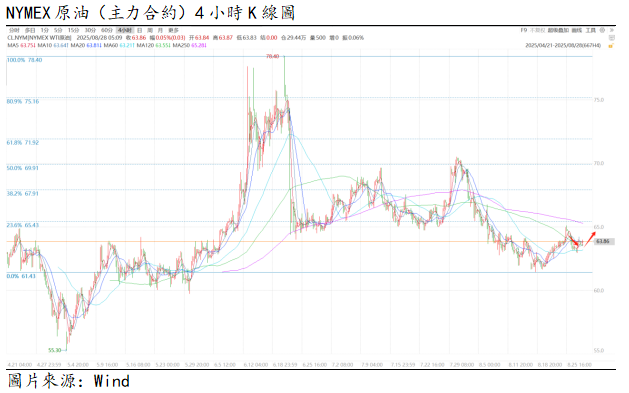Click the 61.8% 71.92 Fibonacci label
This screenshot has height=393, width=629.
23,143
